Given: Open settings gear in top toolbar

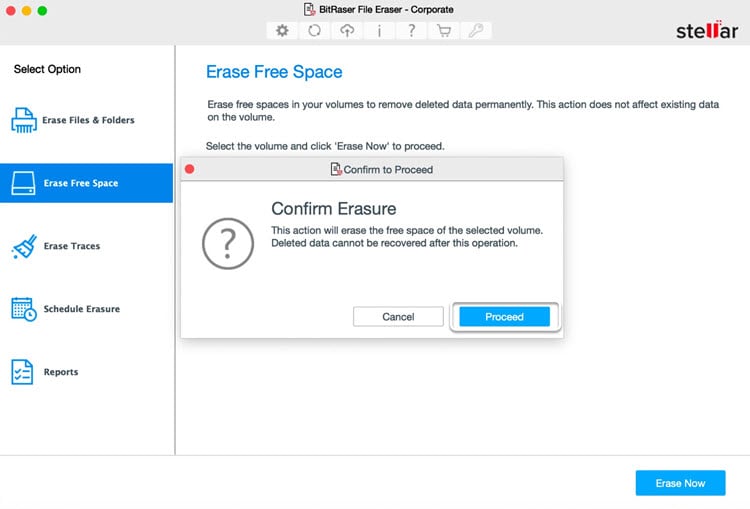Looking at the screenshot, I should (282, 31).
